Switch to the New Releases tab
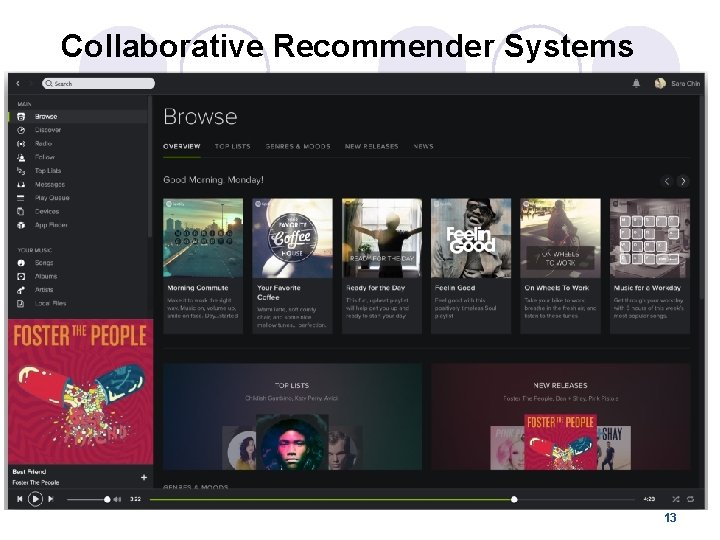This screenshot has height=540, width=720. (x=371, y=146)
